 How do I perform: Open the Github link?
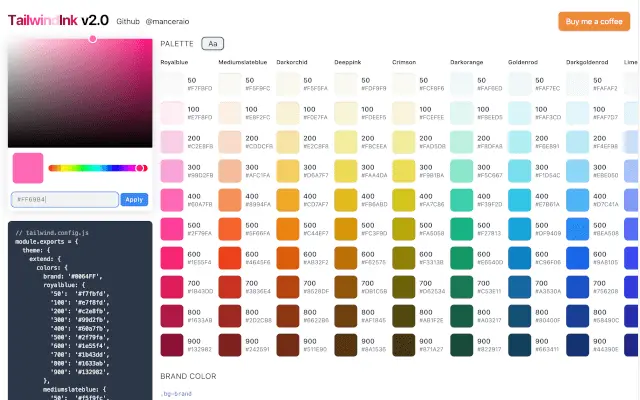coord(128,21)
